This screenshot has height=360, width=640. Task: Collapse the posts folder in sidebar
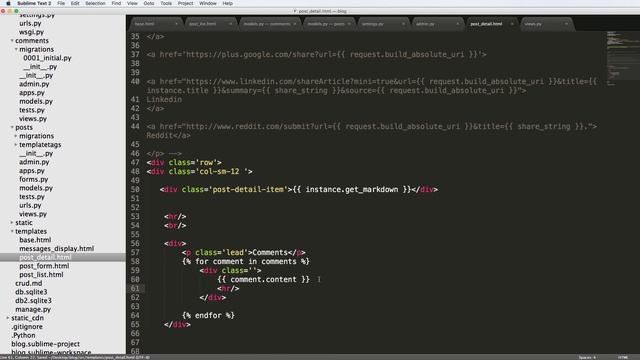(12, 127)
